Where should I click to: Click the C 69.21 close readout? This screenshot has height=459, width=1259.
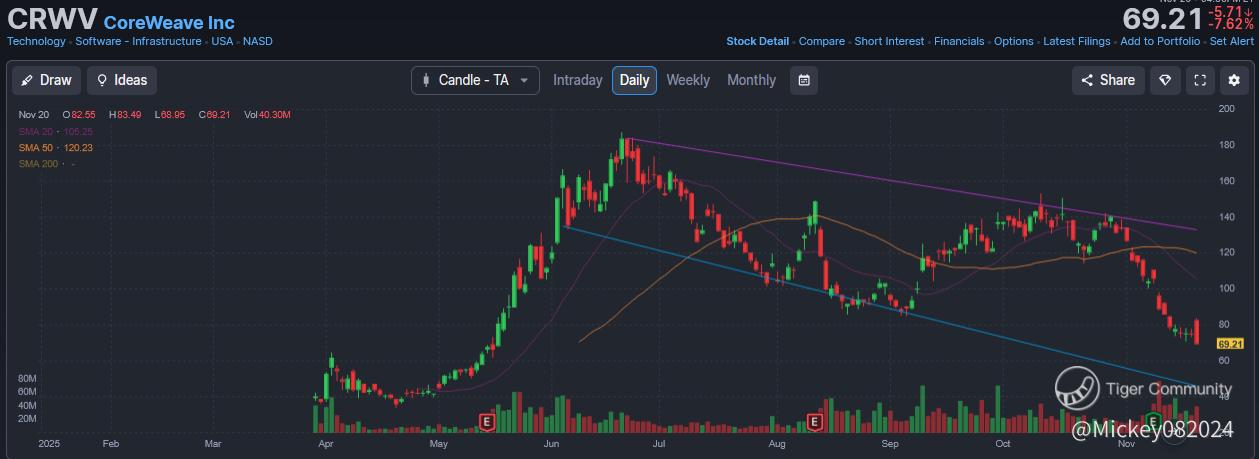tap(214, 115)
